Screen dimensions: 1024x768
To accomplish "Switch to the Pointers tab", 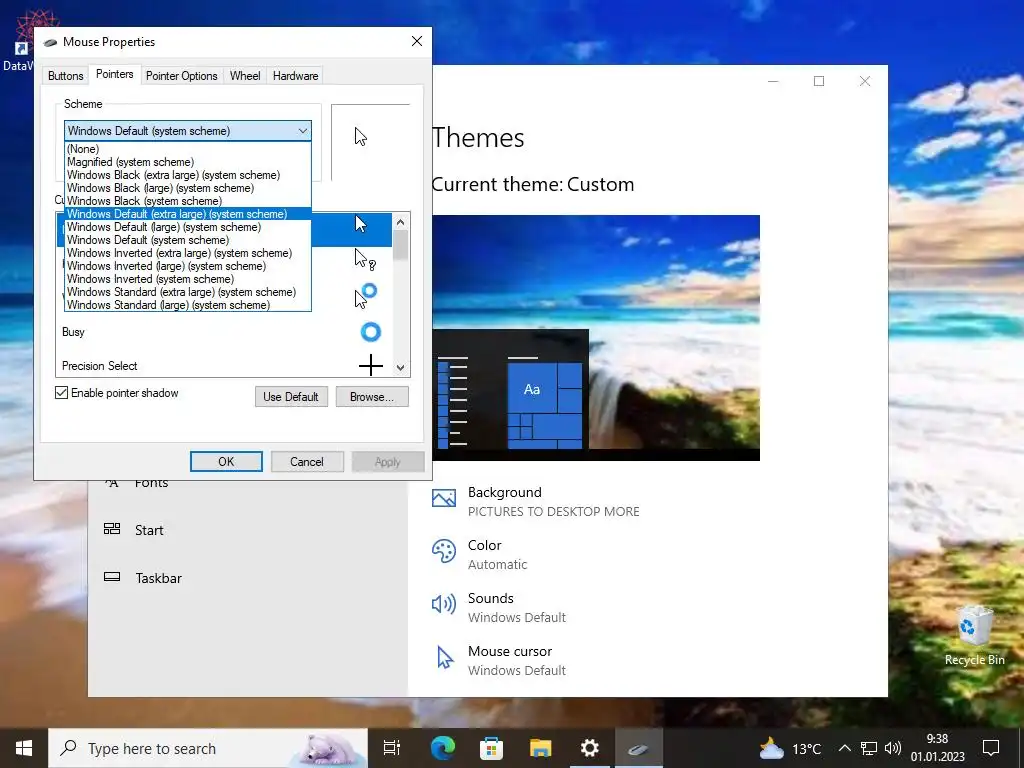I will click(x=114, y=74).
